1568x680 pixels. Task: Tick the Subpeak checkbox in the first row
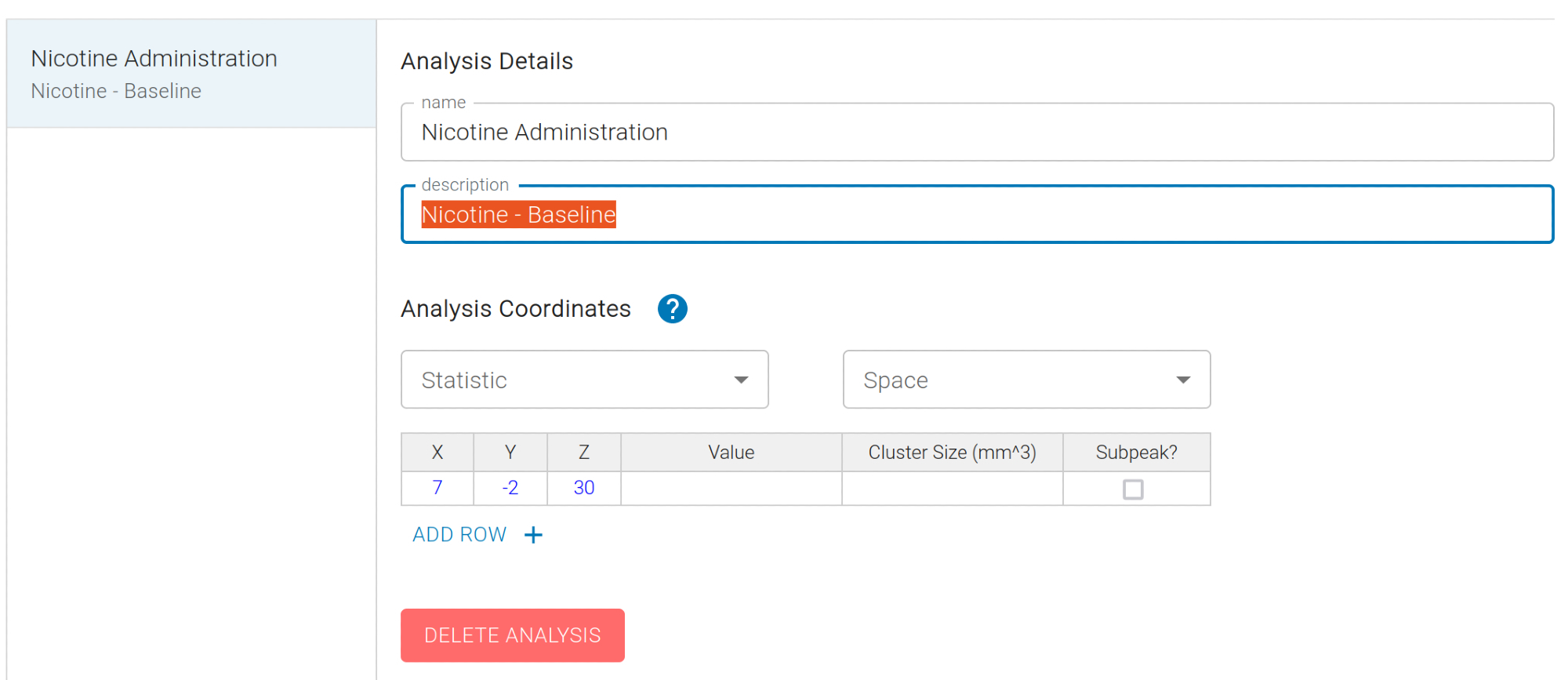click(1133, 489)
